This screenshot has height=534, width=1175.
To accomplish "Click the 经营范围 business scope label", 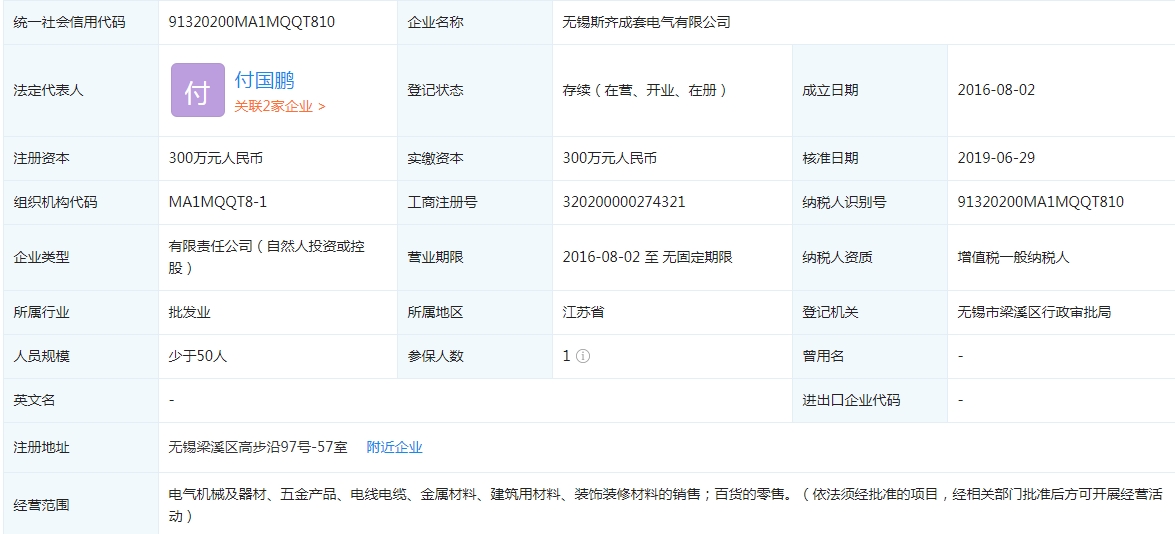I will 42,505.
